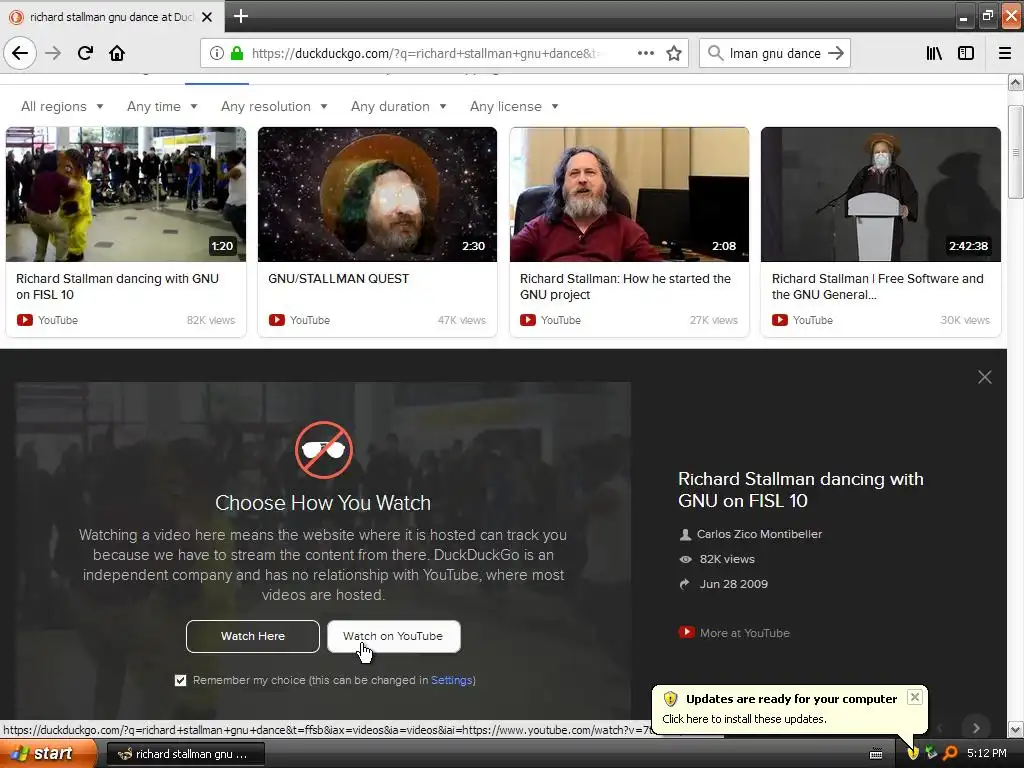Open the GNU/STALLMAN QUEST video thumbnail
This screenshot has width=1024, height=768.
[377, 194]
